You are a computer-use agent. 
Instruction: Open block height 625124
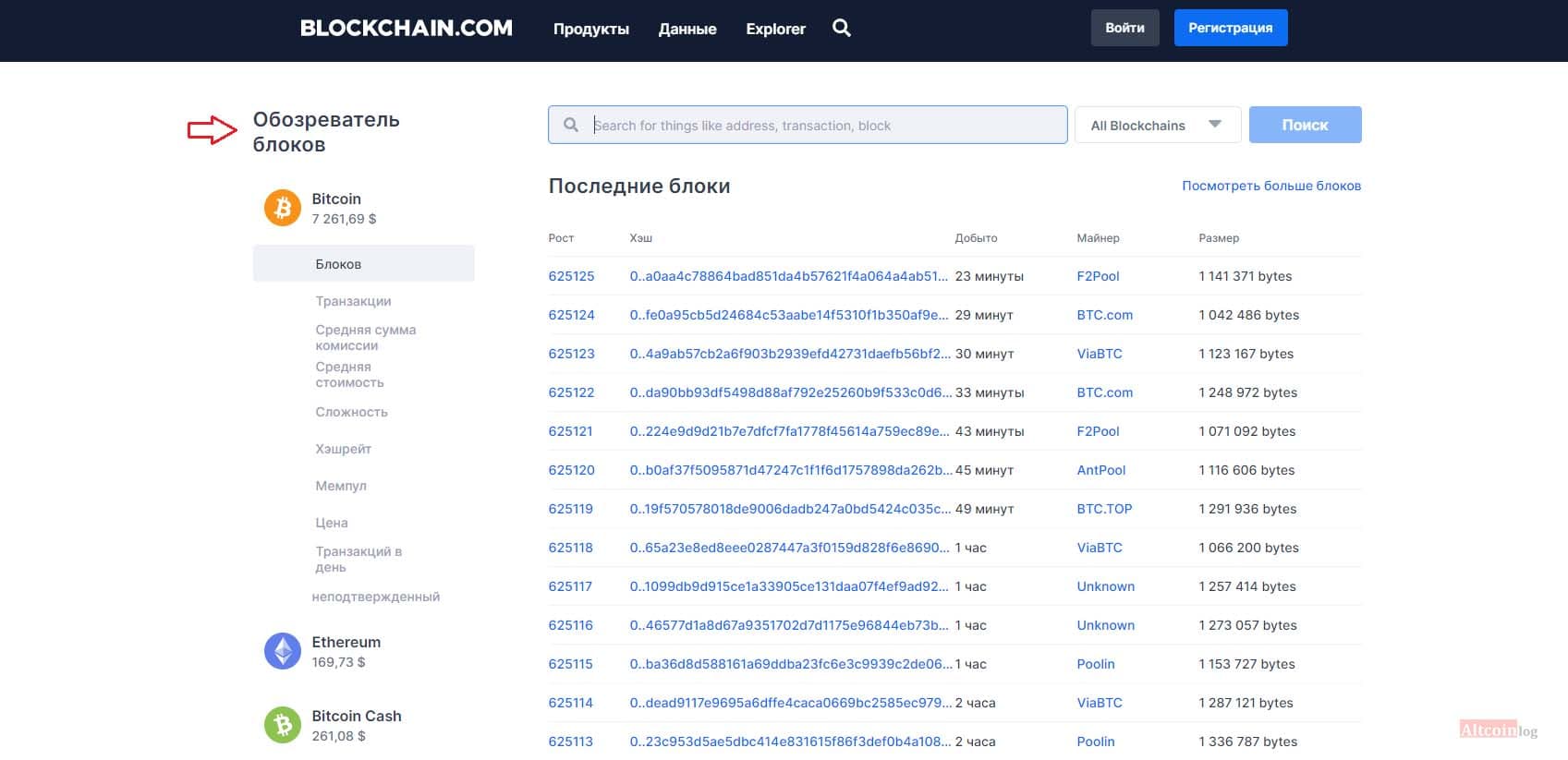[x=571, y=315]
